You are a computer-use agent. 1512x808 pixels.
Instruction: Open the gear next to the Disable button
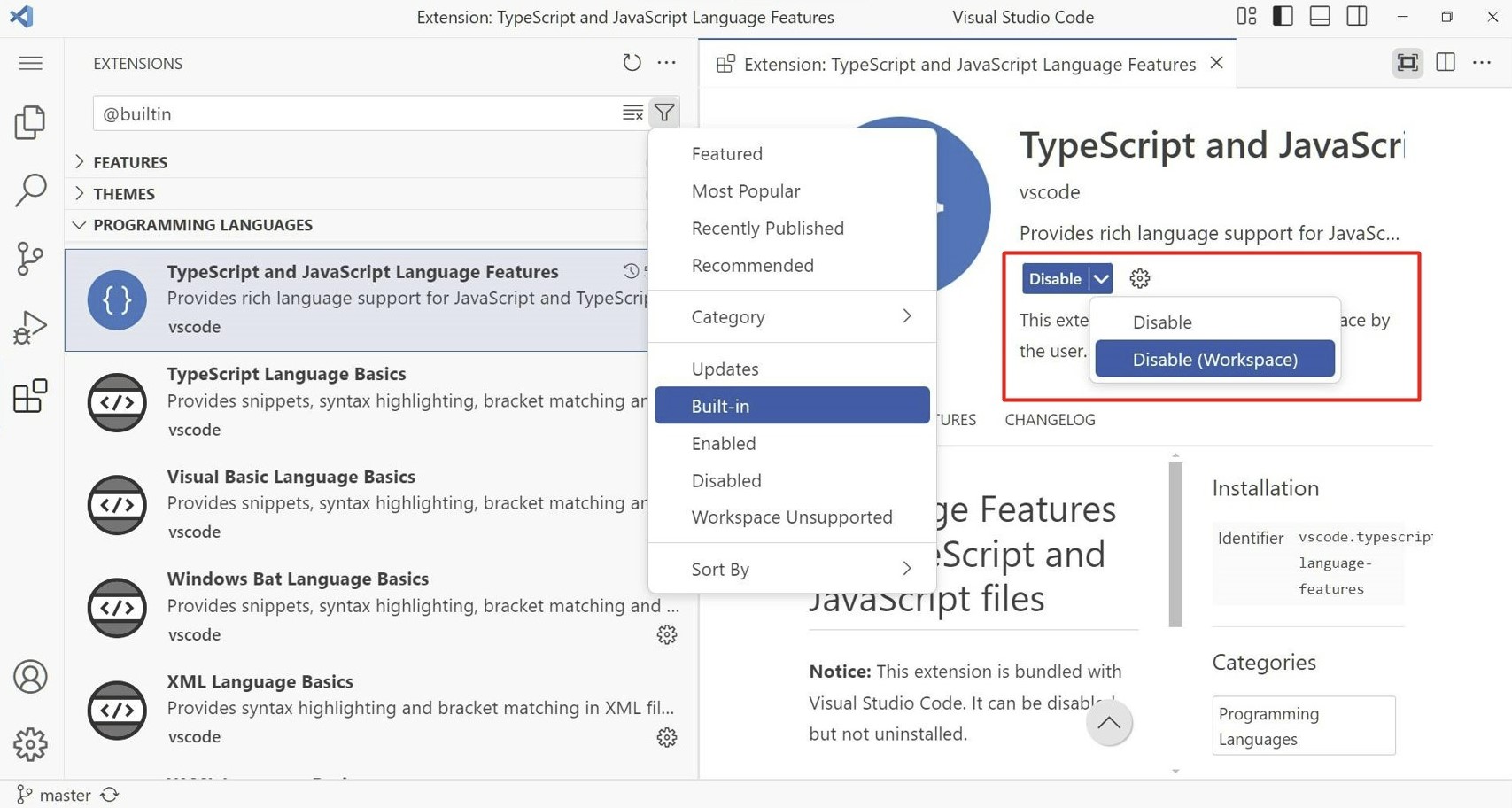click(x=1140, y=279)
